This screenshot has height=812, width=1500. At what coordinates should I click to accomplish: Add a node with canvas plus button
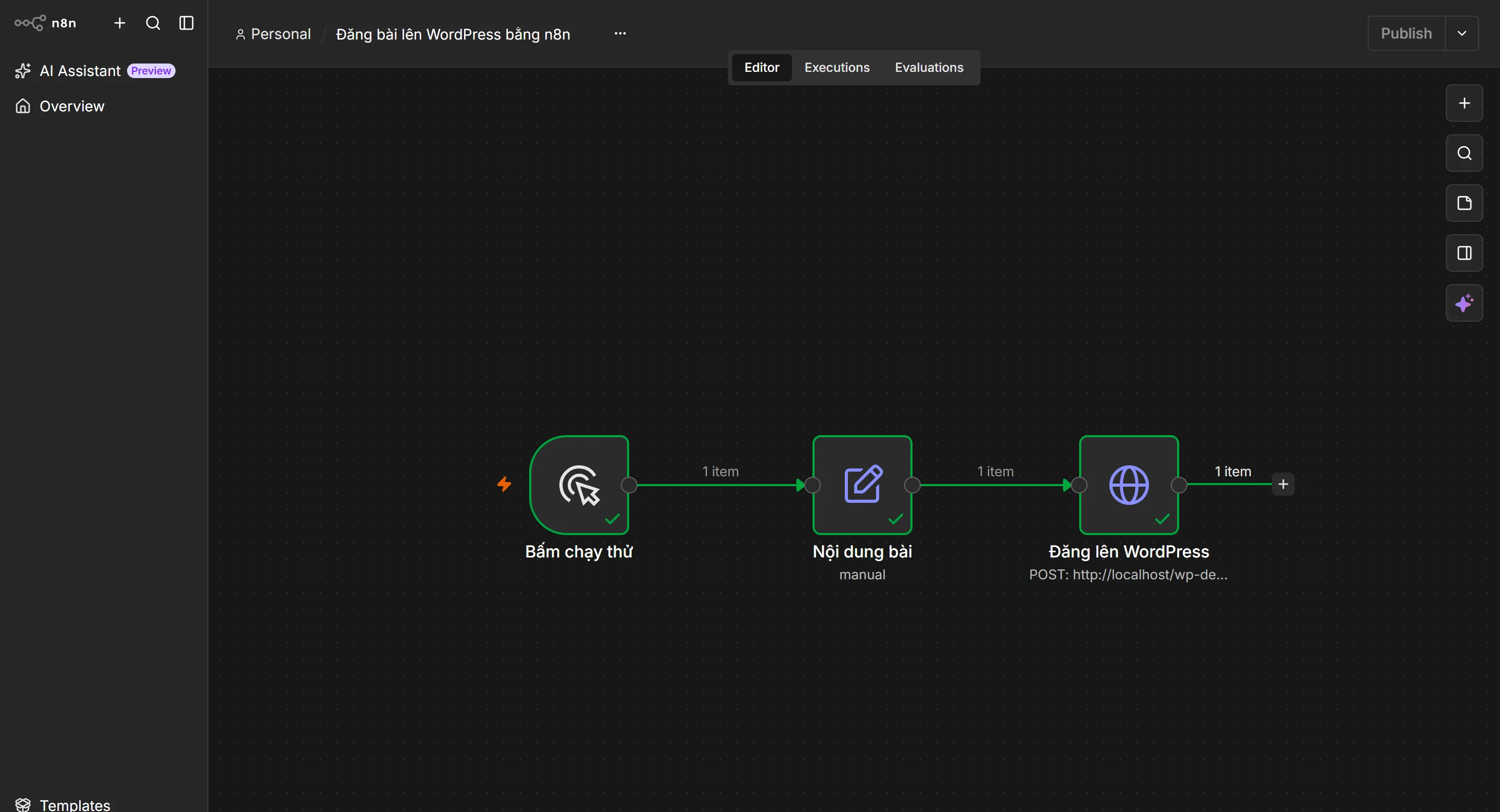point(1464,103)
